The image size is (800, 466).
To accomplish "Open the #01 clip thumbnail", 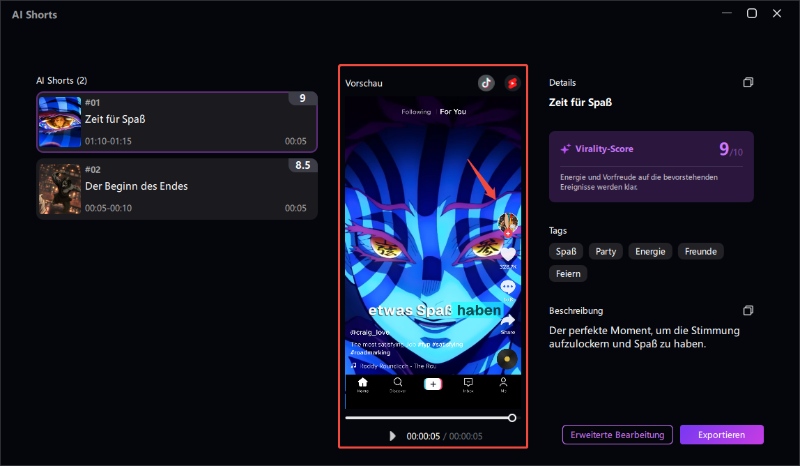I will click(60, 122).
